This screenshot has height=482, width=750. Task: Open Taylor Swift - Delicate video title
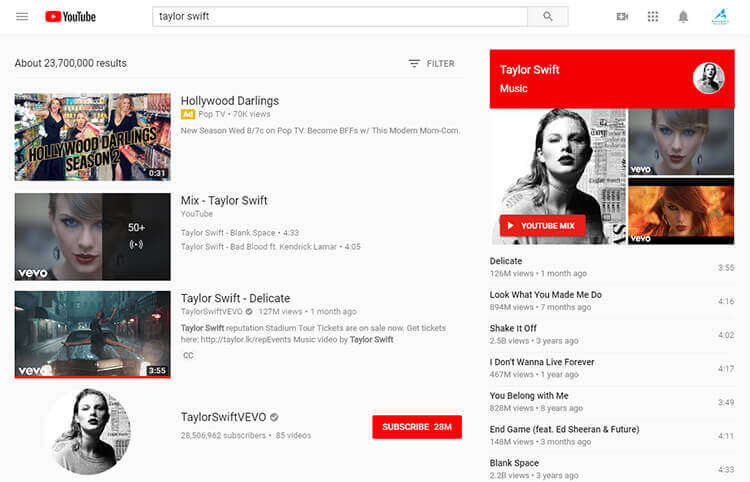click(x=235, y=298)
